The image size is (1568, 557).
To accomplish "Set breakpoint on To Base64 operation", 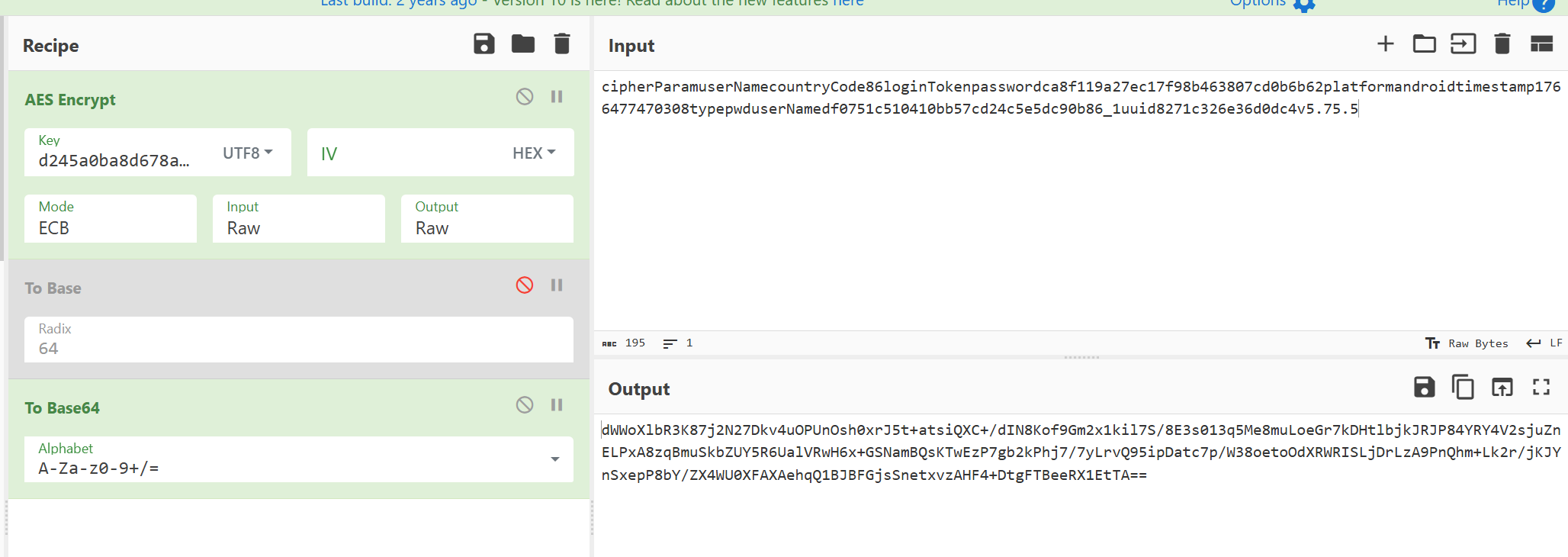I will click(557, 405).
